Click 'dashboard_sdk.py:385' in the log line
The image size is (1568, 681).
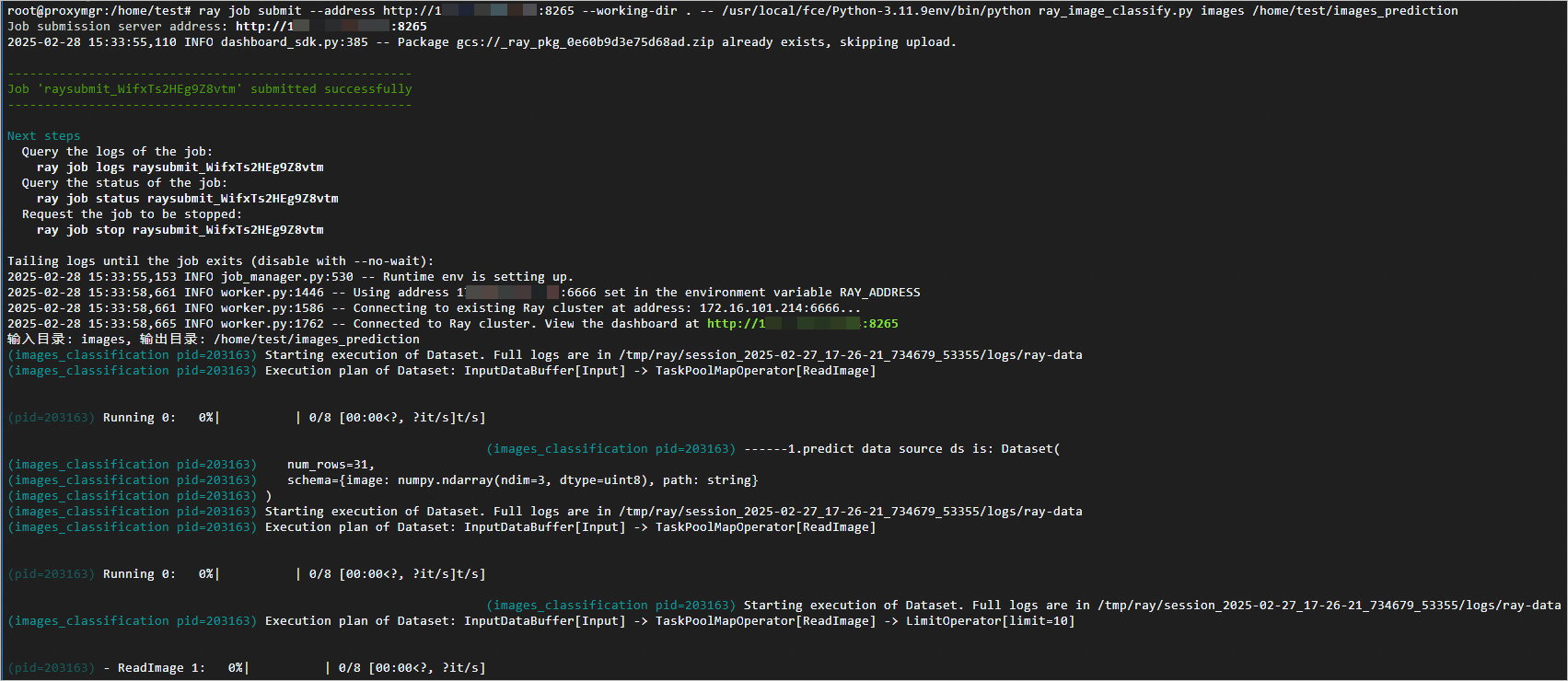[295, 42]
